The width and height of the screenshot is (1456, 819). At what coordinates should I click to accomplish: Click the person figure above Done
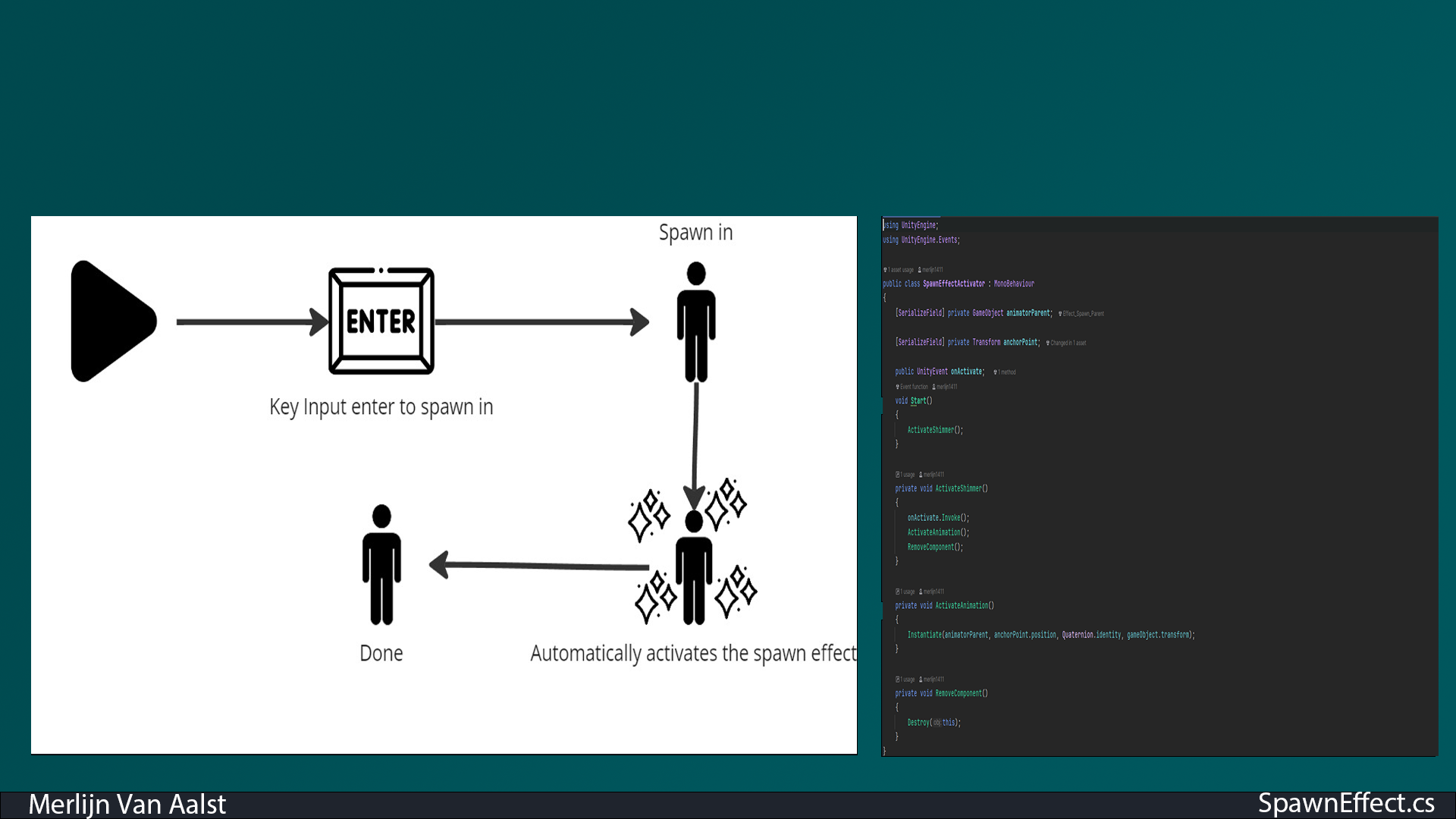(381, 564)
